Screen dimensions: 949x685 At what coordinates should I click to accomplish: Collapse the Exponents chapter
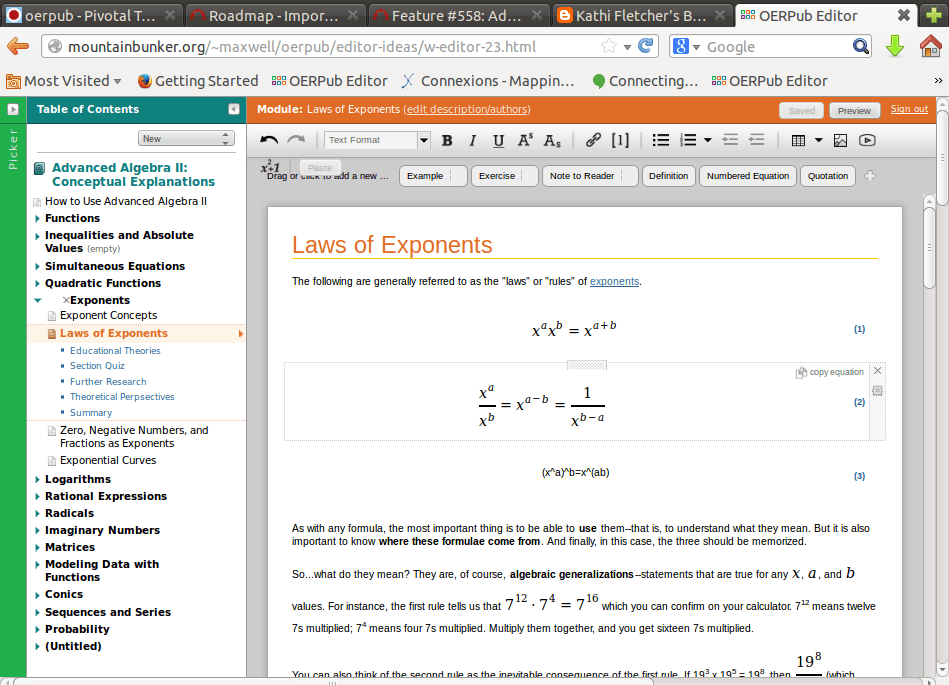(38, 300)
